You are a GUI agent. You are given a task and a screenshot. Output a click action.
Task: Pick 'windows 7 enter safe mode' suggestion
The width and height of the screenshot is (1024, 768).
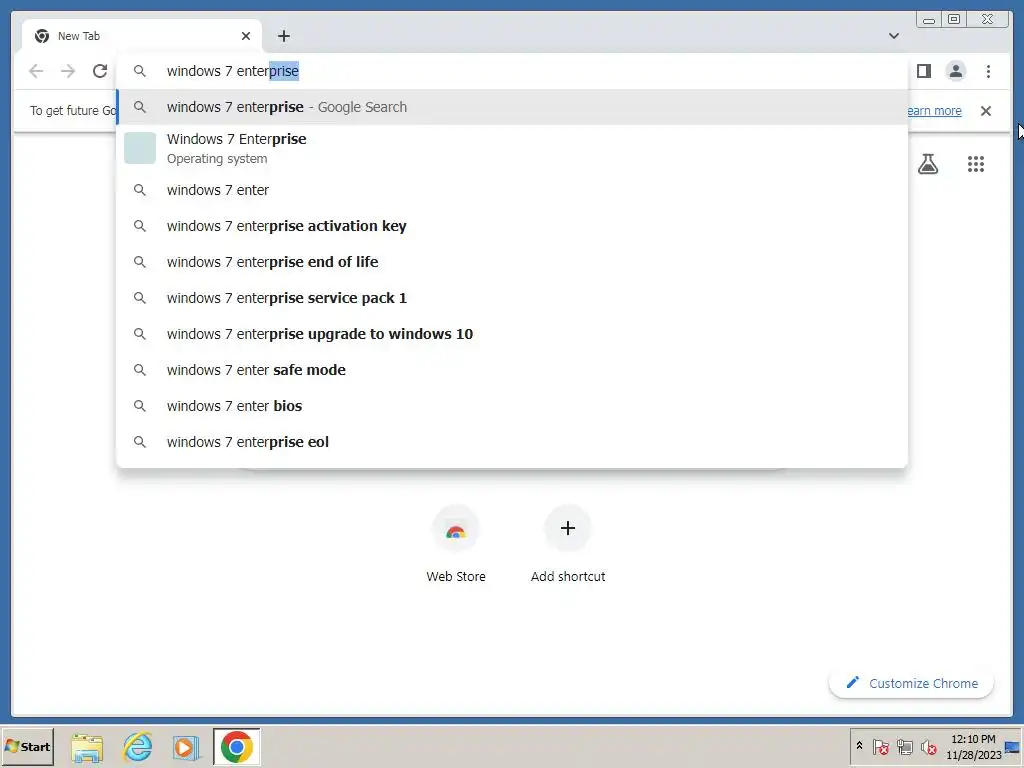(512, 370)
